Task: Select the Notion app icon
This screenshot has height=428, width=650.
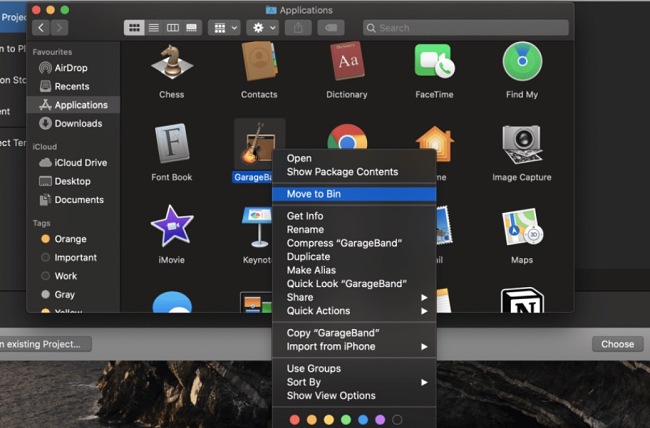Action: 522,300
